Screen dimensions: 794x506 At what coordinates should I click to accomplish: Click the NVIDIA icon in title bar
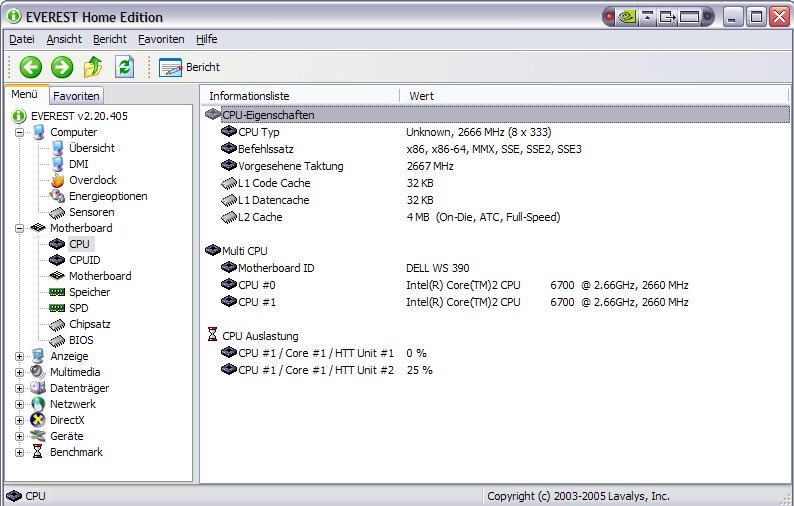pyautogui.click(x=627, y=17)
